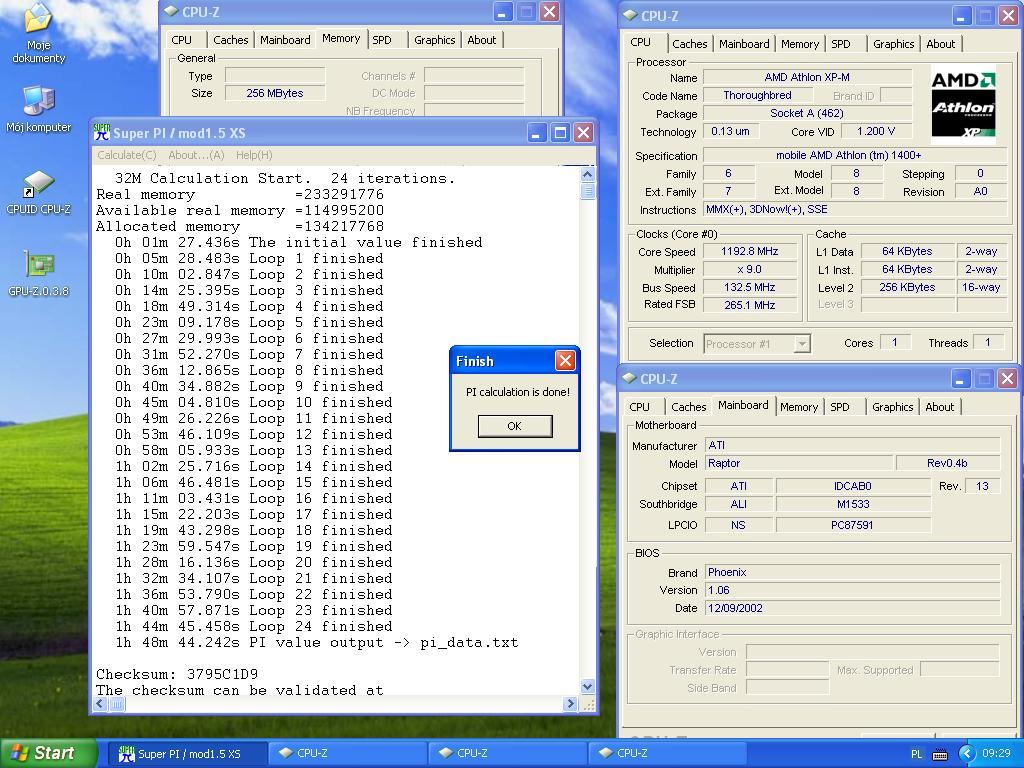Launch GPU-Z.0.3.8 desktop icon
The height and width of the screenshot is (768, 1024).
(38, 274)
